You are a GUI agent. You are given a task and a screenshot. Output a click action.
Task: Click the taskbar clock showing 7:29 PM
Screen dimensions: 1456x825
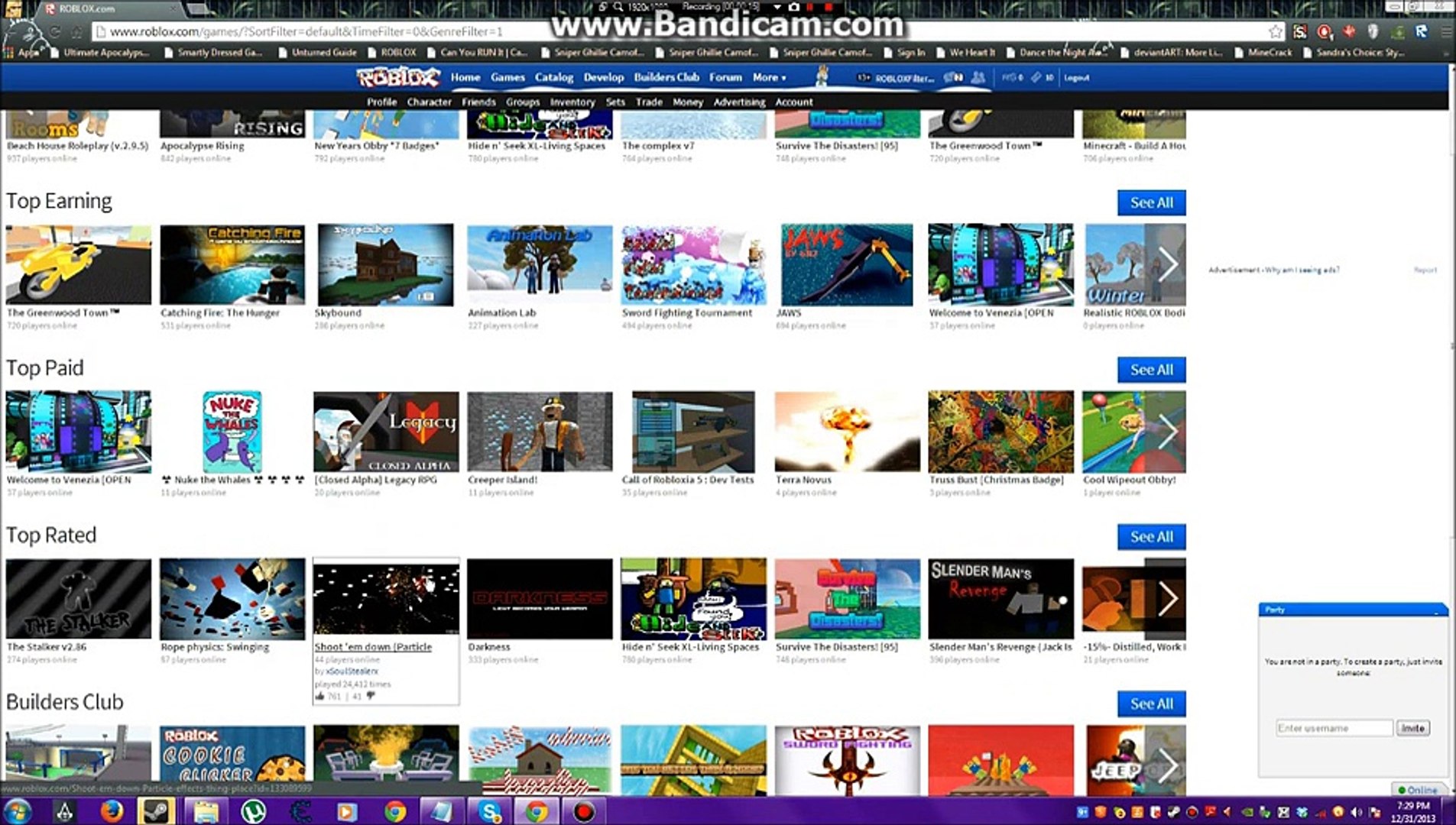point(1413,812)
